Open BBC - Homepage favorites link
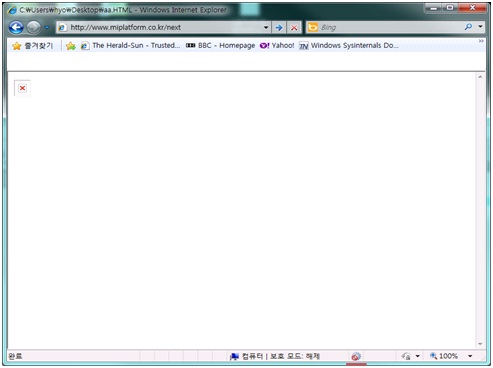The height and width of the screenshot is (368, 493). [220, 46]
